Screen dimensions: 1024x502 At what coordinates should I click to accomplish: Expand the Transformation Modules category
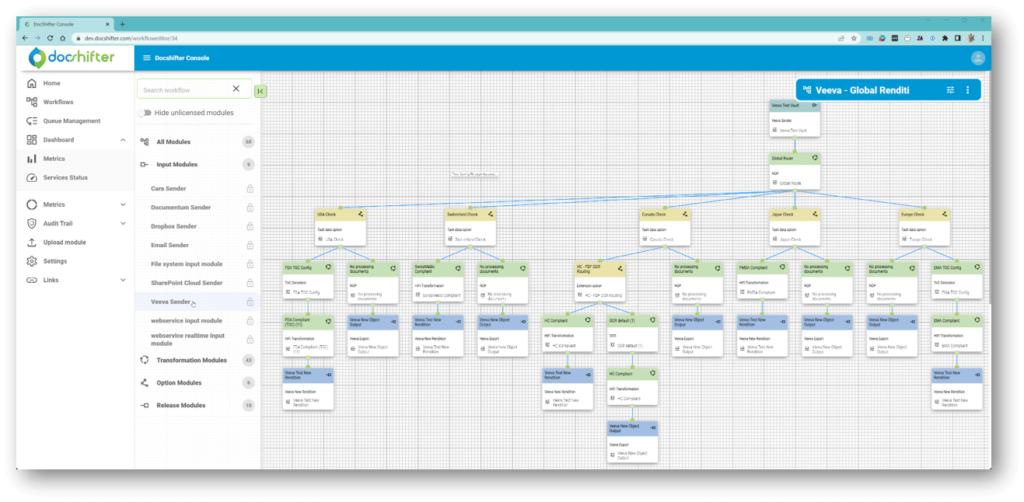pos(191,360)
